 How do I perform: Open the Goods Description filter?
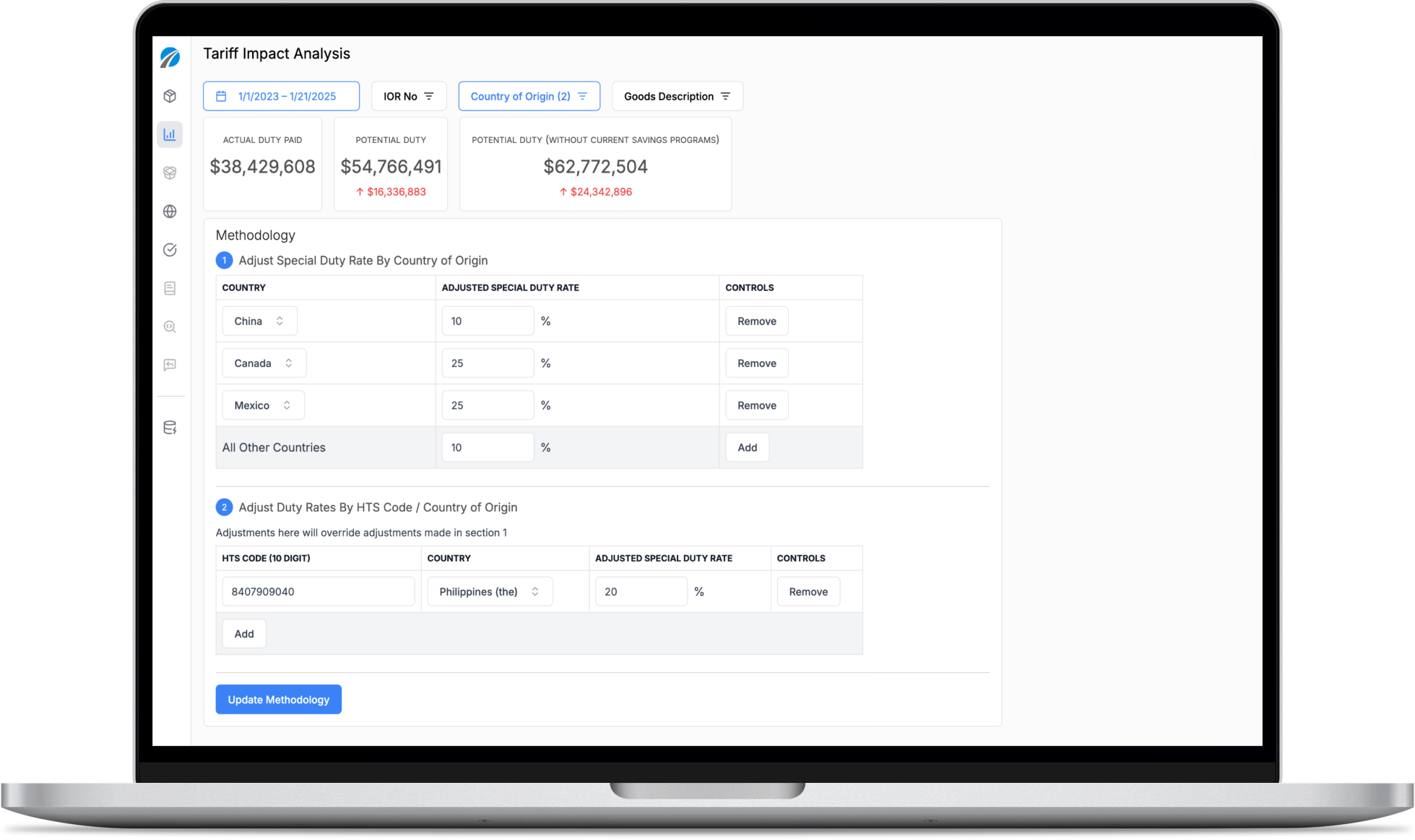(x=678, y=96)
